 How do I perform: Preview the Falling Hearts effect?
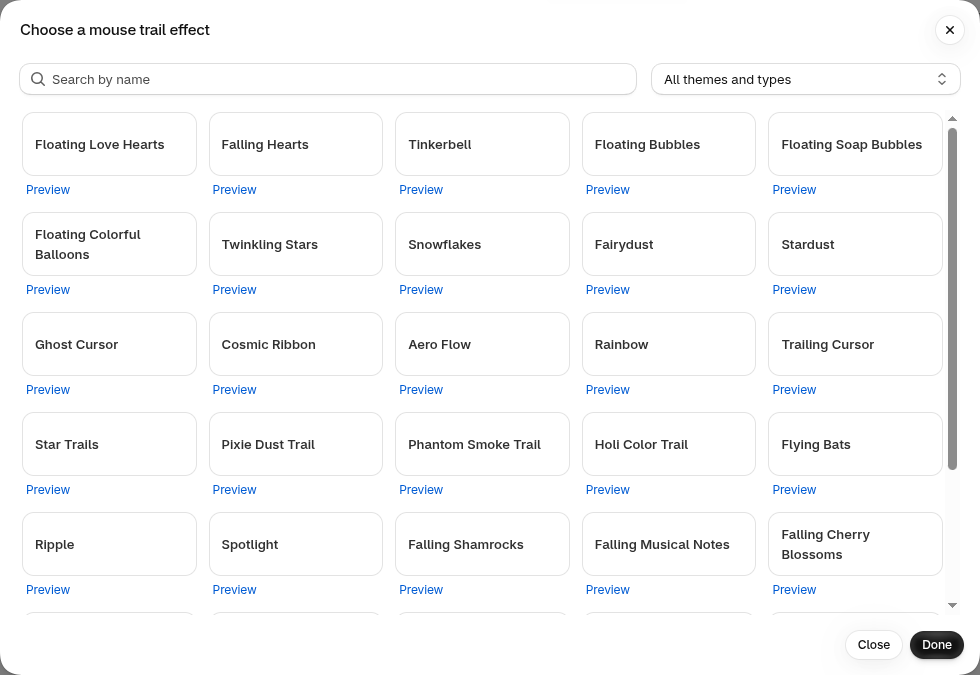click(x=234, y=189)
